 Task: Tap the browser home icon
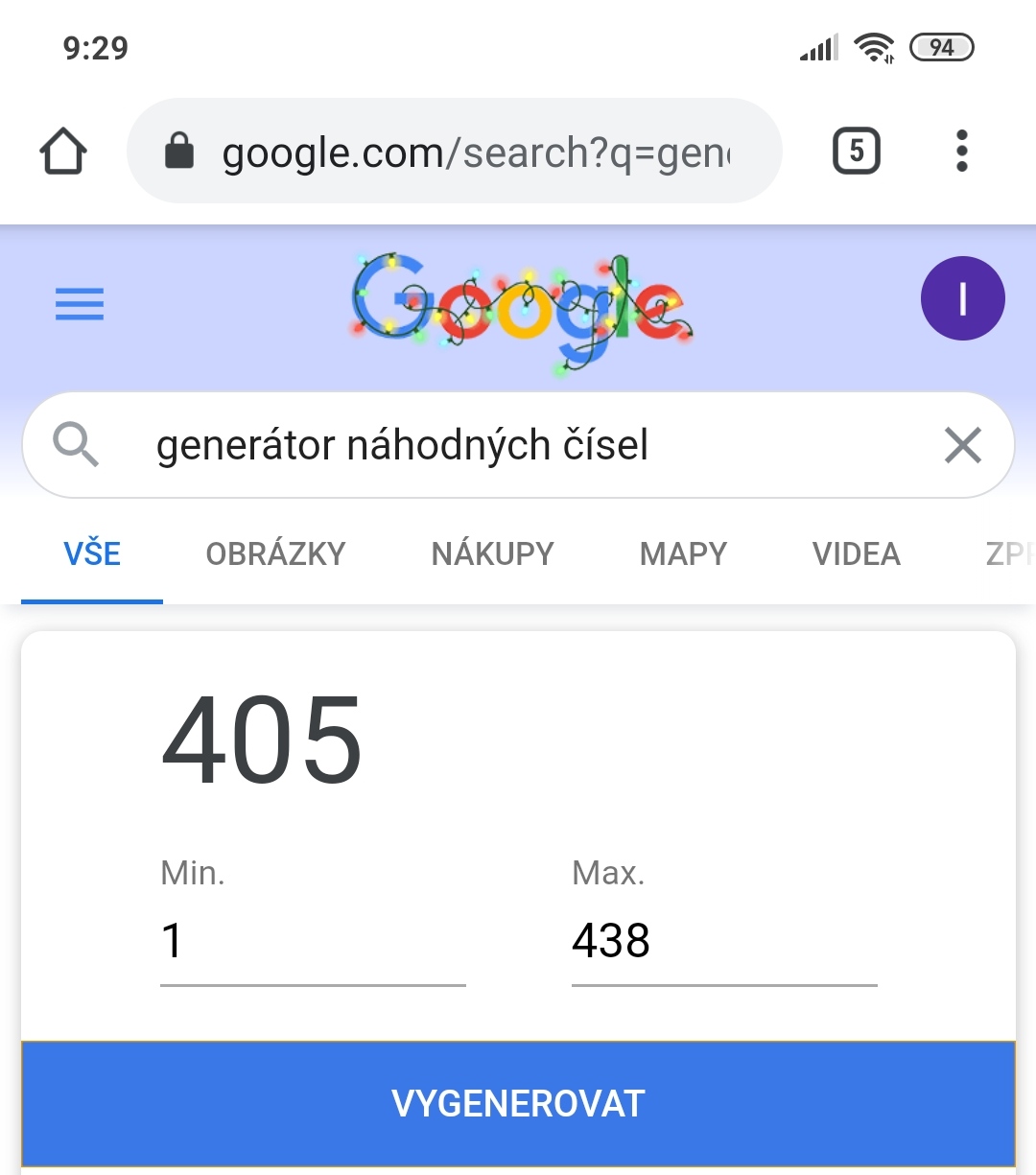63,152
